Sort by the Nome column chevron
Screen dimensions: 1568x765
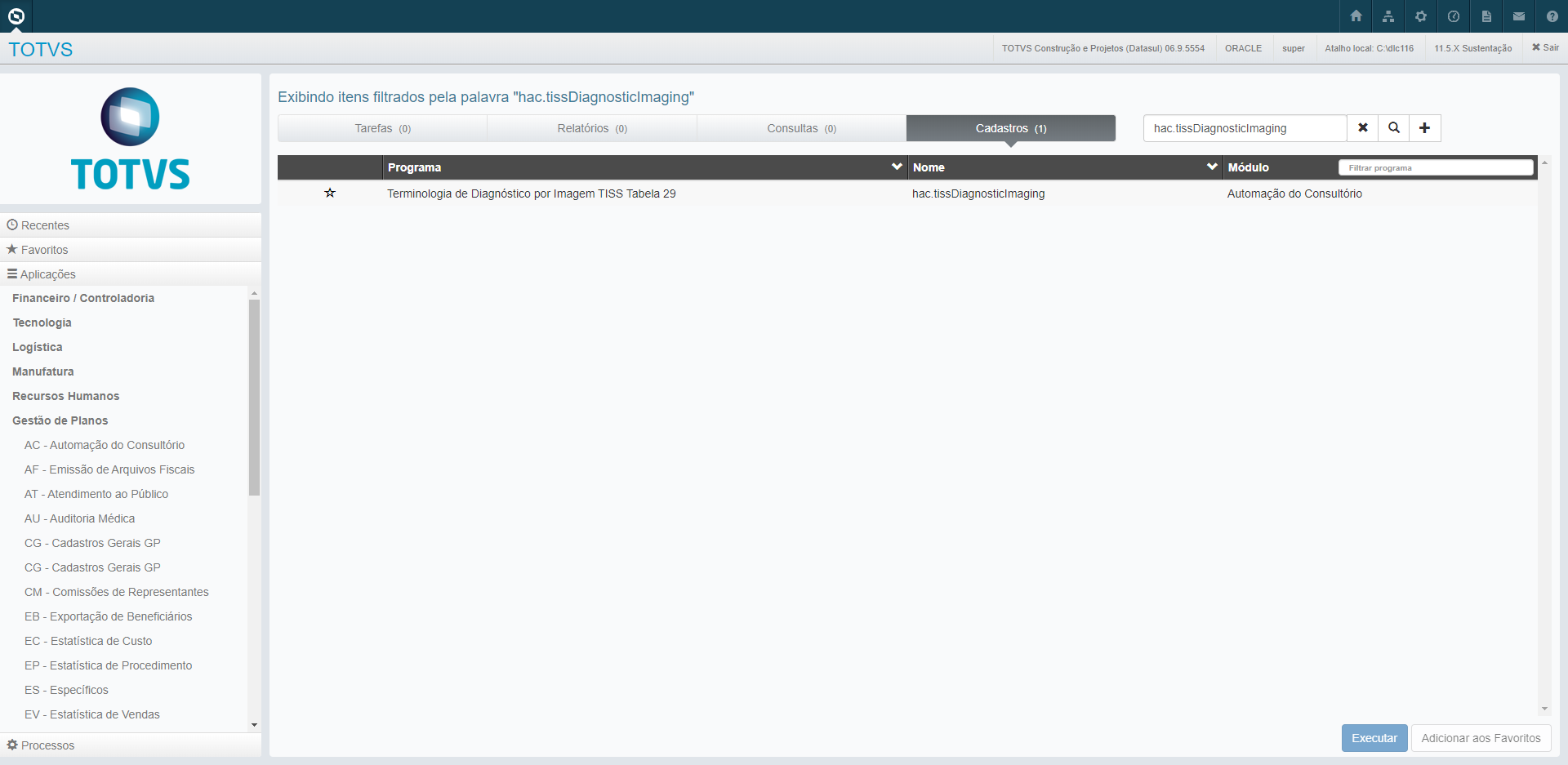click(x=1212, y=167)
